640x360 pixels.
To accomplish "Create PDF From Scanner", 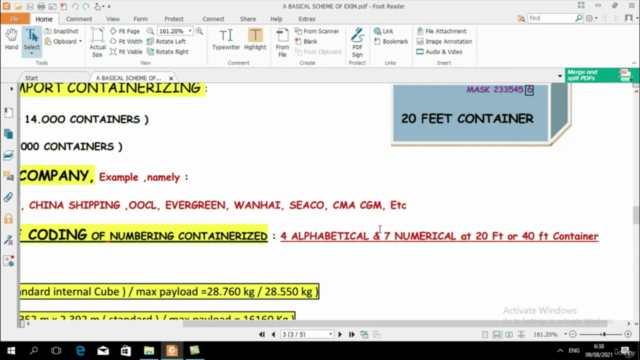I will click(317, 31).
